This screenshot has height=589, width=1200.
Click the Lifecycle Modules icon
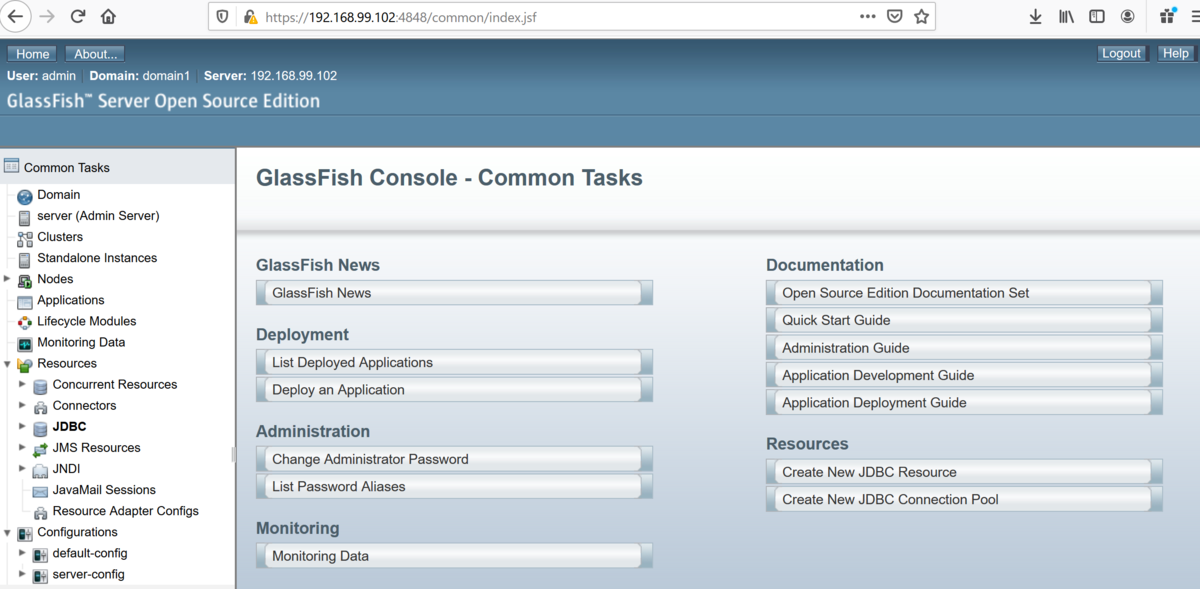25,322
